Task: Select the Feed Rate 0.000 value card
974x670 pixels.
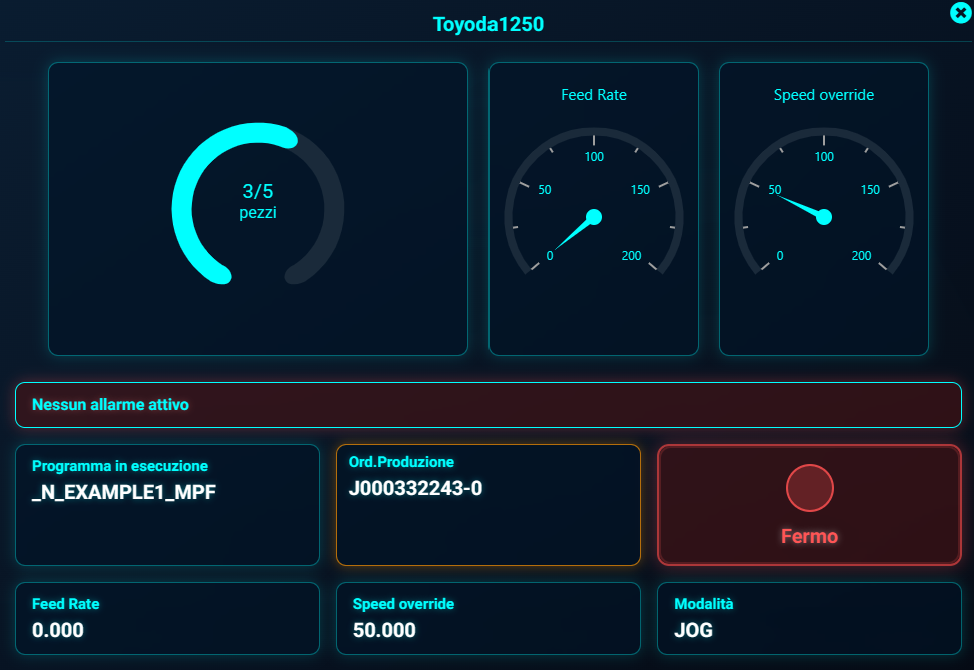Action: [167, 618]
